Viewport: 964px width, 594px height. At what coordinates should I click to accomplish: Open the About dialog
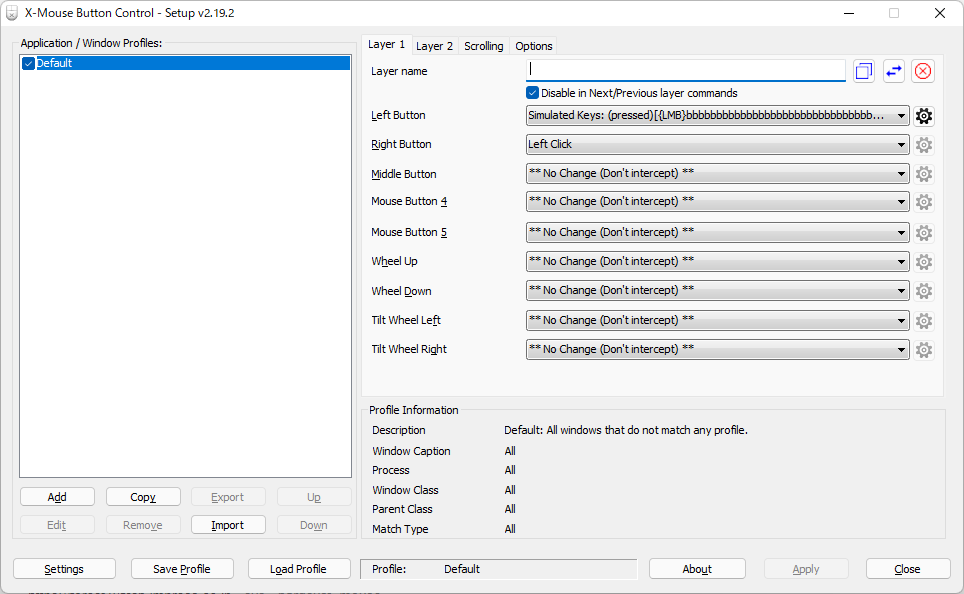[x=697, y=569]
